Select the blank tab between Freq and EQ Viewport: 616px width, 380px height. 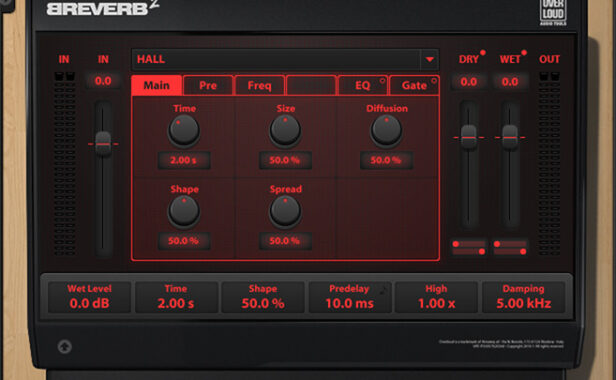pyautogui.click(x=311, y=85)
